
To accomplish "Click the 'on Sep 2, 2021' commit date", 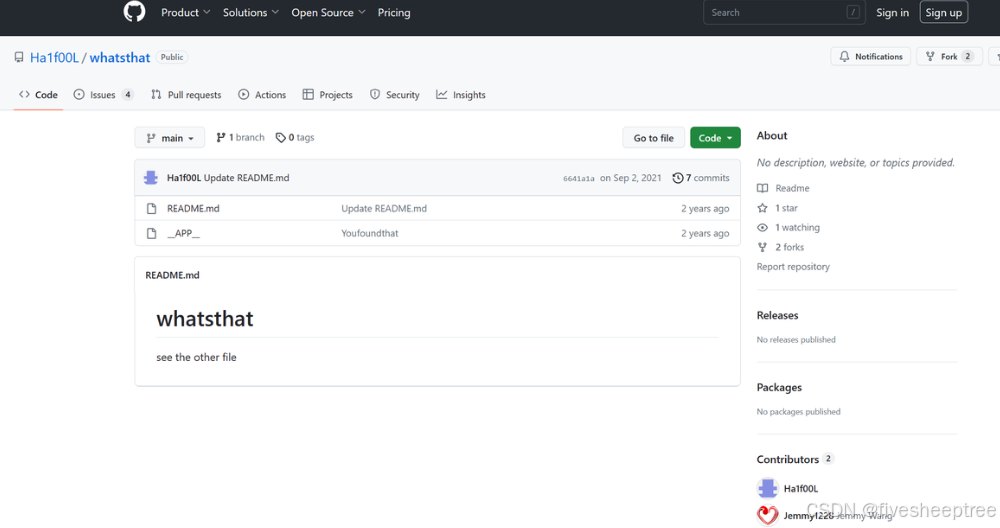I will point(631,178).
